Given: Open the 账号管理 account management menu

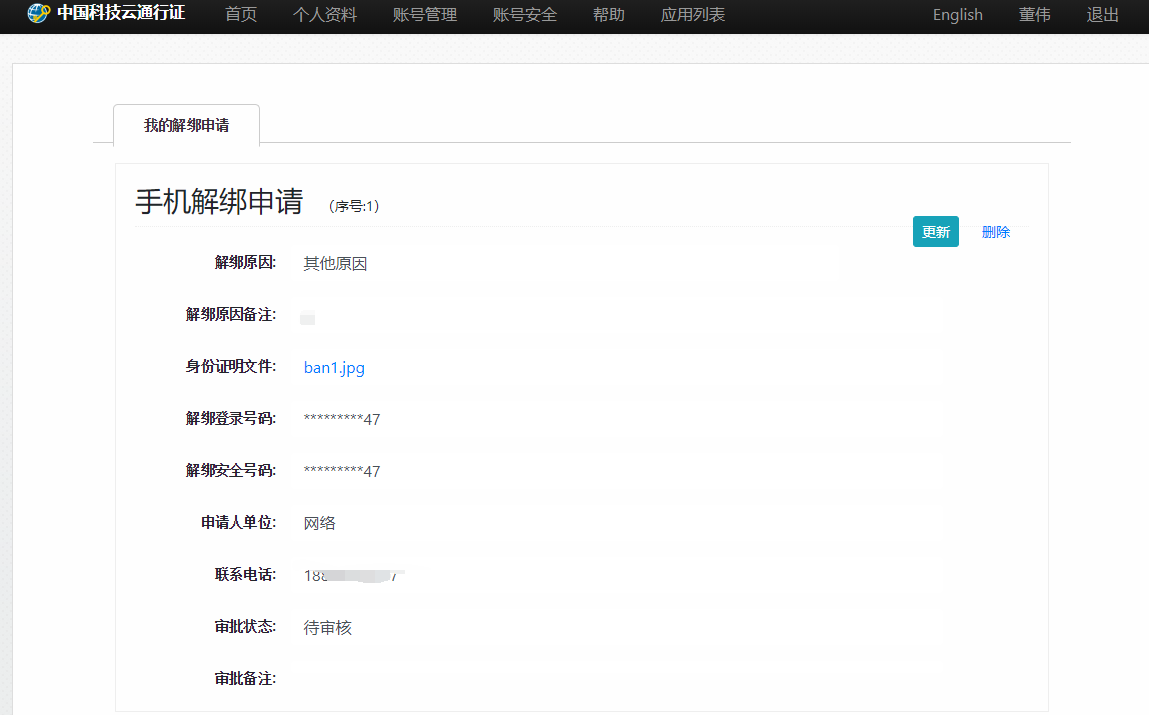Looking at the screenshot, I should click(425, 15).
